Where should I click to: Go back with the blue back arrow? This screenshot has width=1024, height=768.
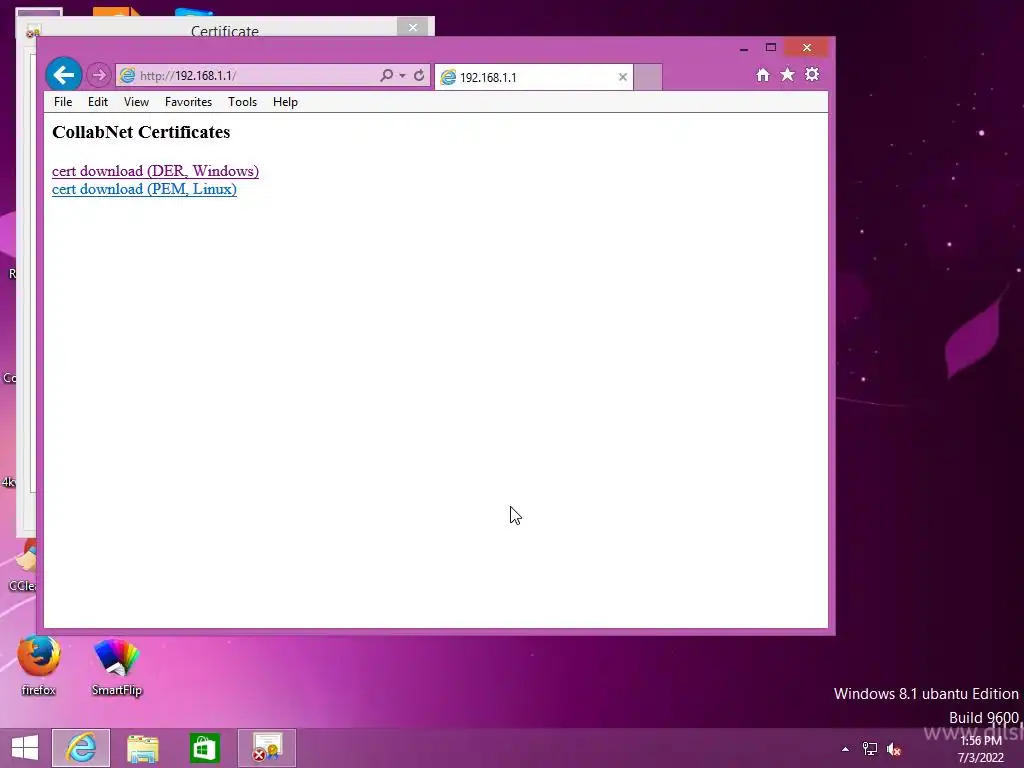coord(64,75)
